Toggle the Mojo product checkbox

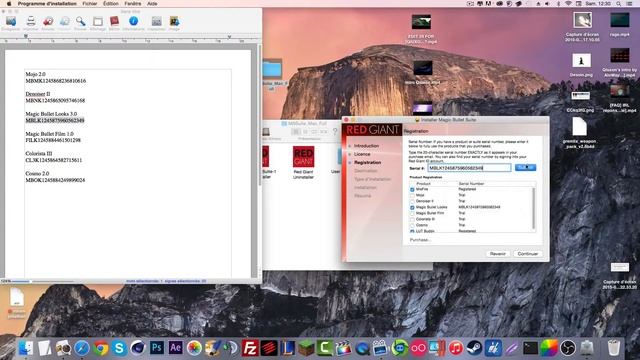pyautogui.click(x=412, y=196)
